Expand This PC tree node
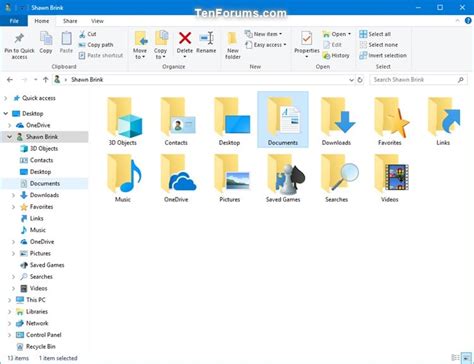The width and height of the screenshot is (474, 364). [9, 300]
